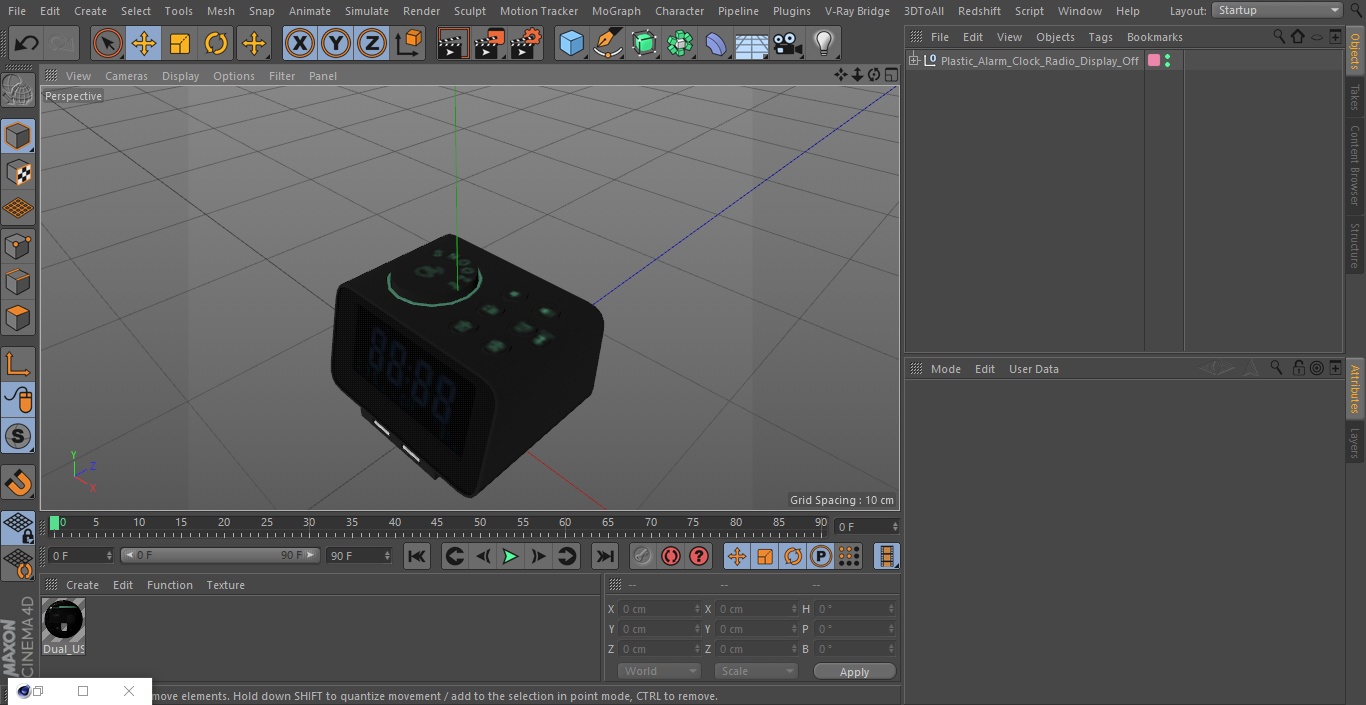
Task: Open the World coordinate dropdown
Action: 658,671
